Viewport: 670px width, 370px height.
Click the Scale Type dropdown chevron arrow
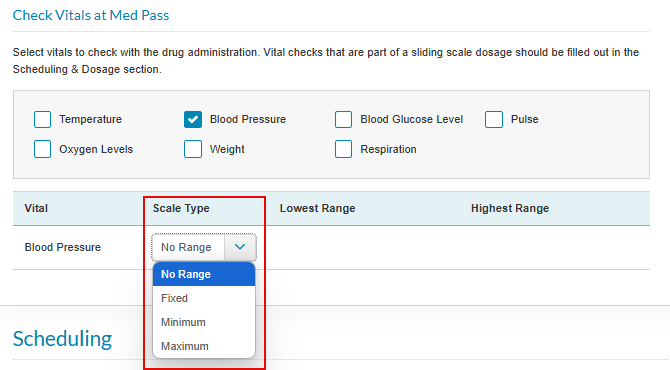point(240,247)
